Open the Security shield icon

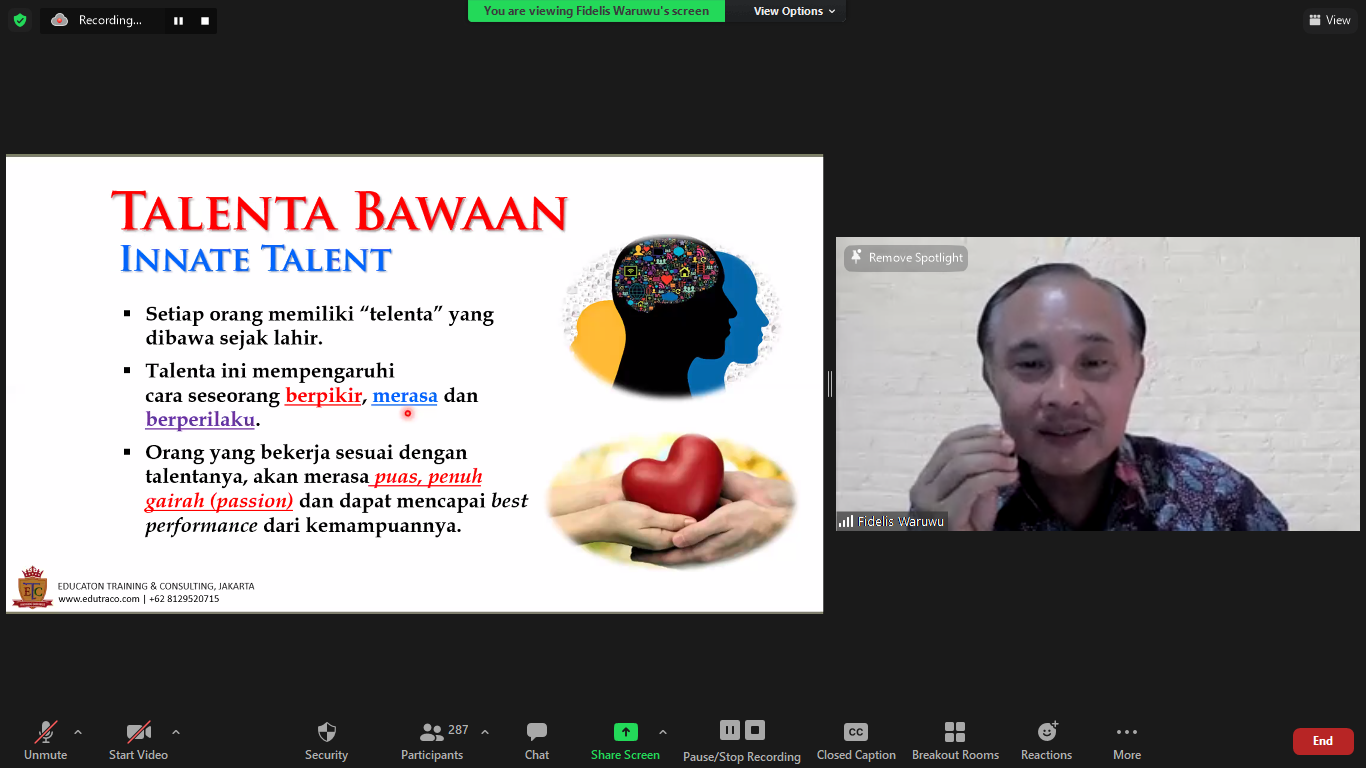(x=326, y=732)
